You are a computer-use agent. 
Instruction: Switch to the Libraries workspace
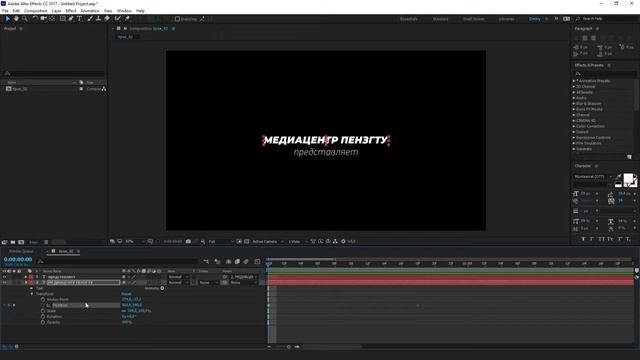tap(507, 19)
